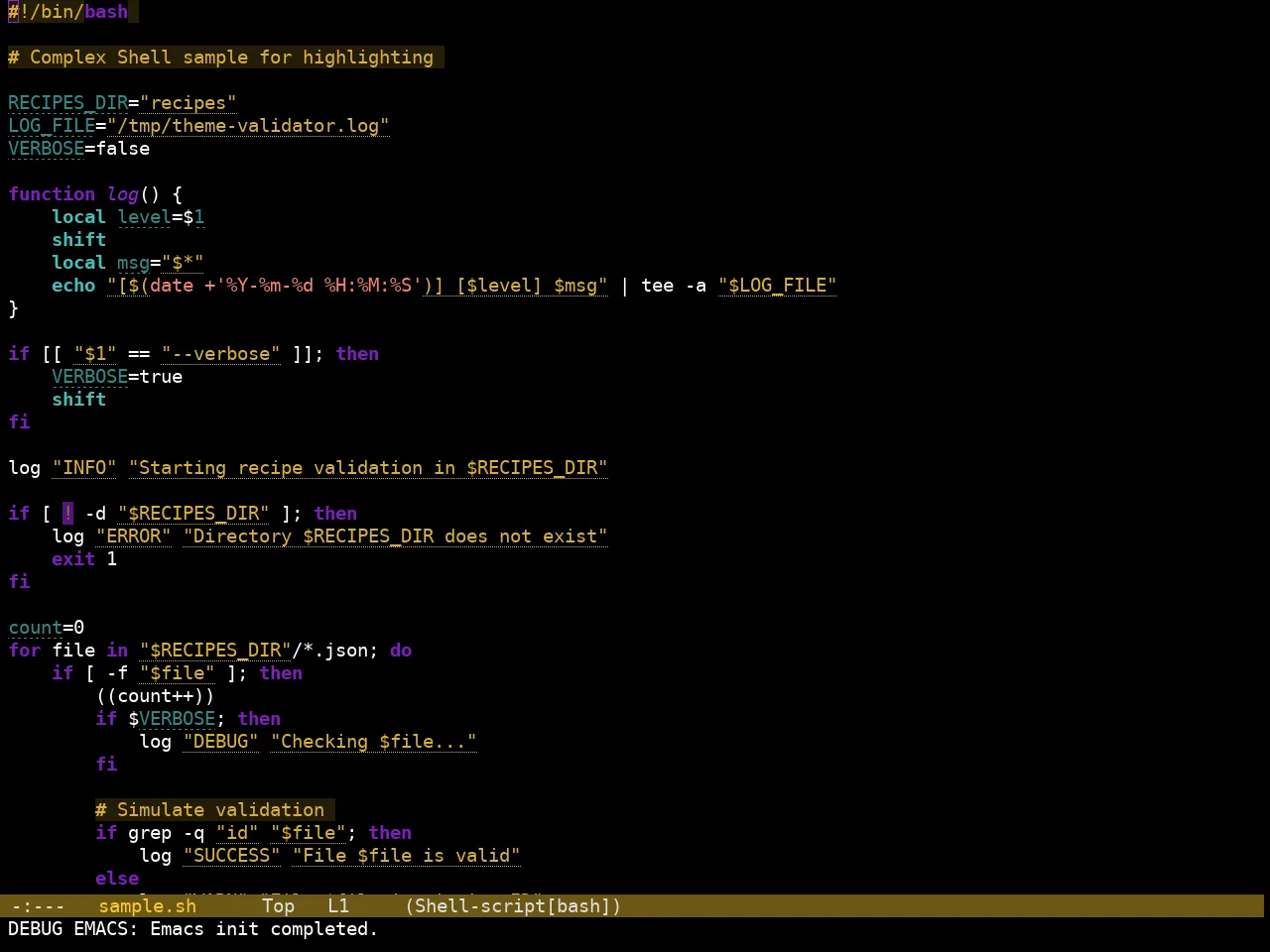Click the "SUCCESS" string in log call

click(x=232, y=856)
